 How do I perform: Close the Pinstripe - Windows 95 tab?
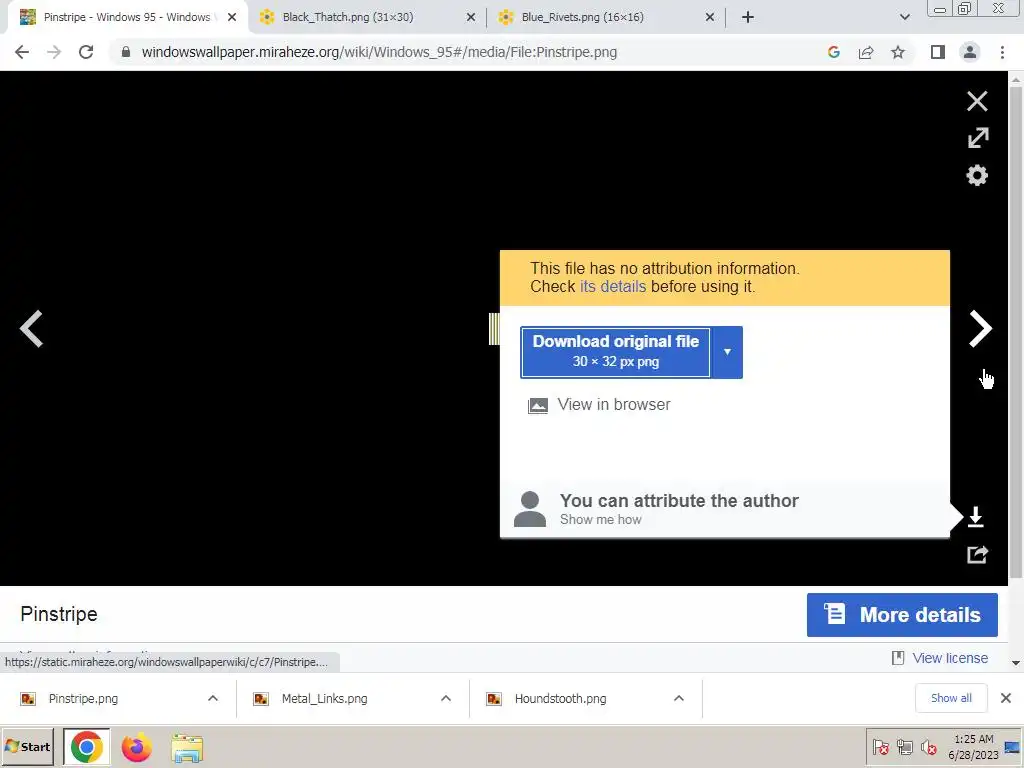[x=232, y=17]
